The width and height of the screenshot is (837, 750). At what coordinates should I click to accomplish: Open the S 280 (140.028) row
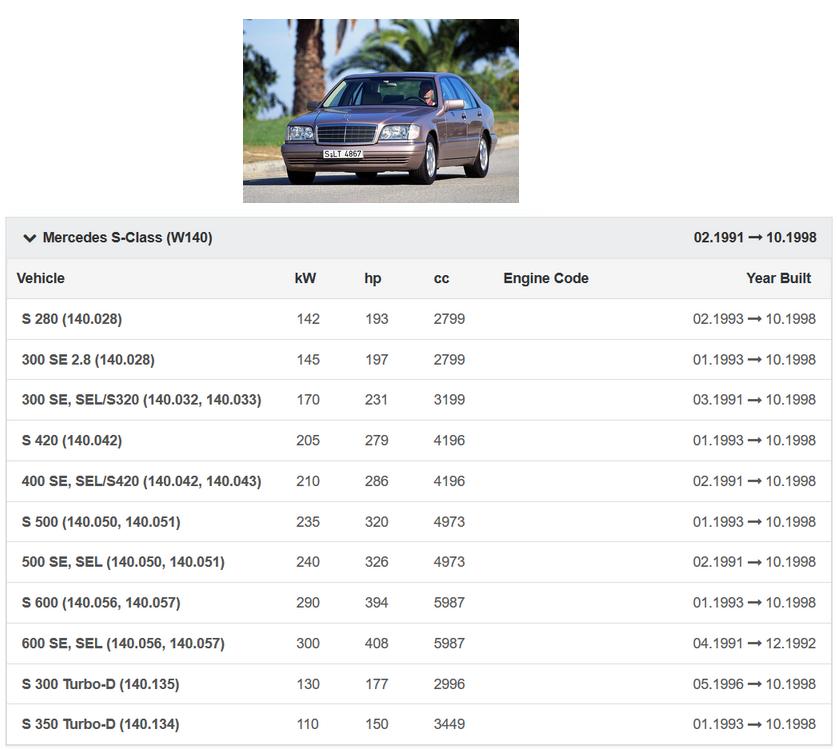tap(72, 319)
